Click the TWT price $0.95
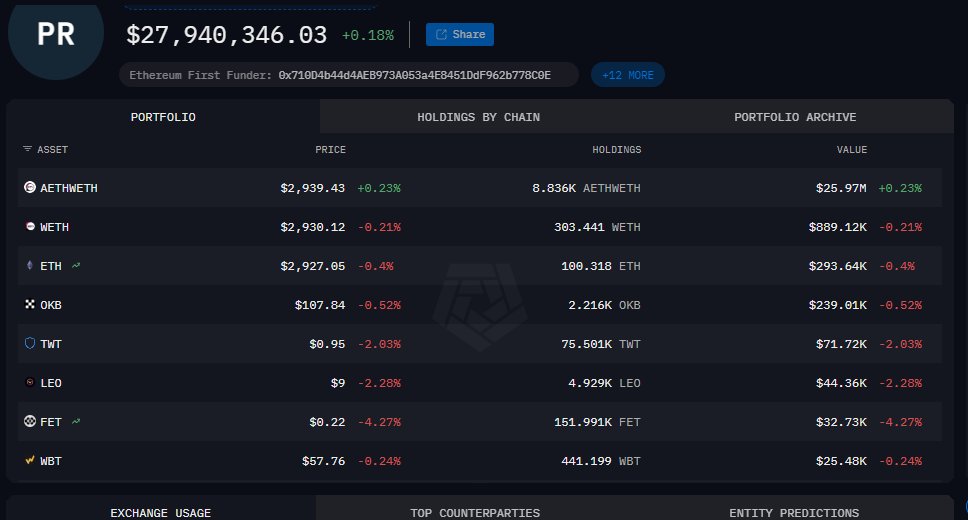Viewport: 968px width, 520px height. [x=327, y=344]
